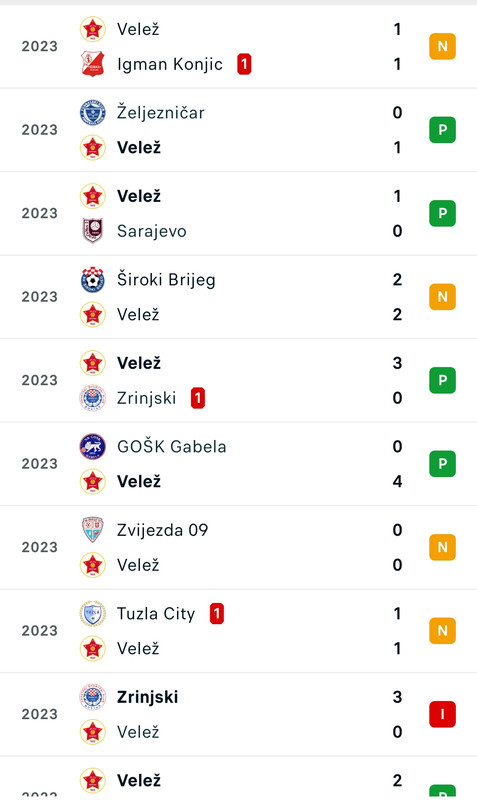
Task: Open the Široki Brijeg 2-2 Velež match
Action: (x=238, y=297)
